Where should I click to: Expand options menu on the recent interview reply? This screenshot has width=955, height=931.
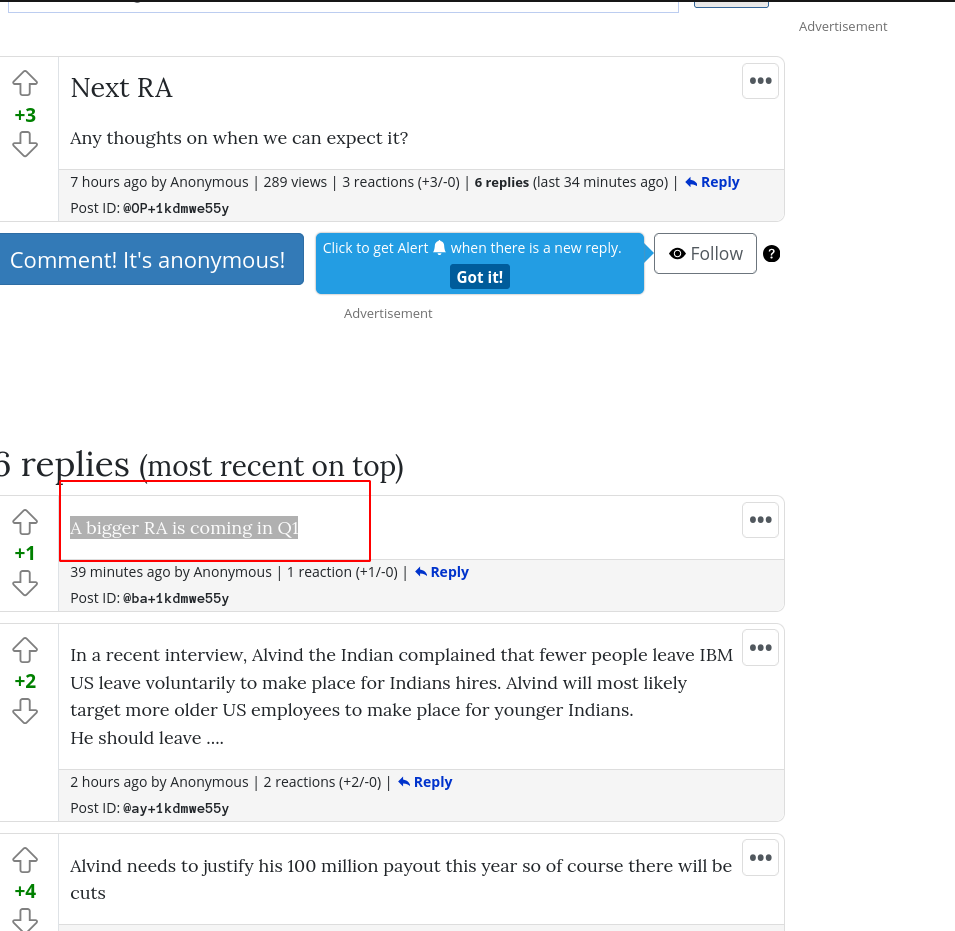pyautogui.click(x=760, y=648)
